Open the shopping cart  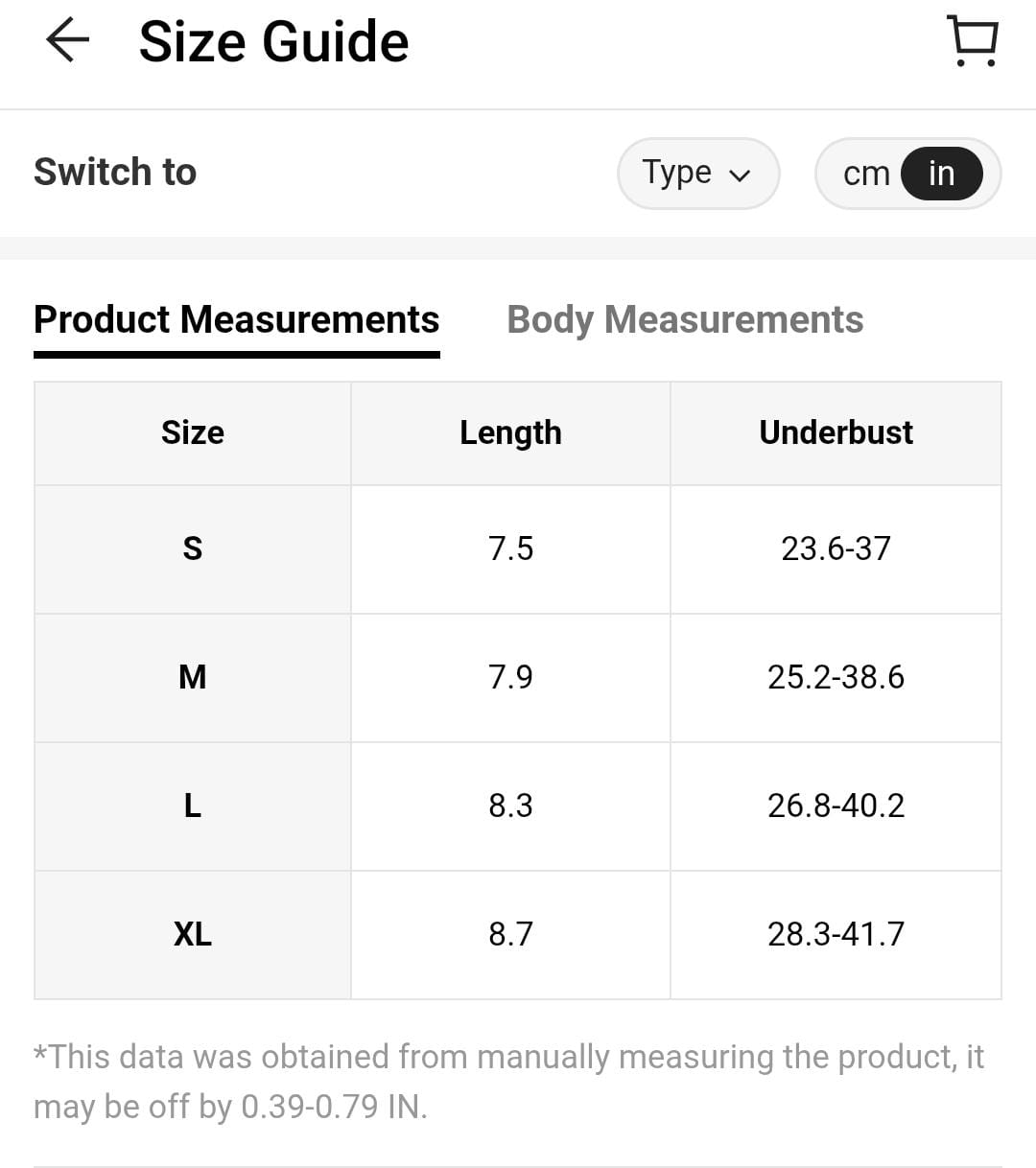(x=973, y=41)
